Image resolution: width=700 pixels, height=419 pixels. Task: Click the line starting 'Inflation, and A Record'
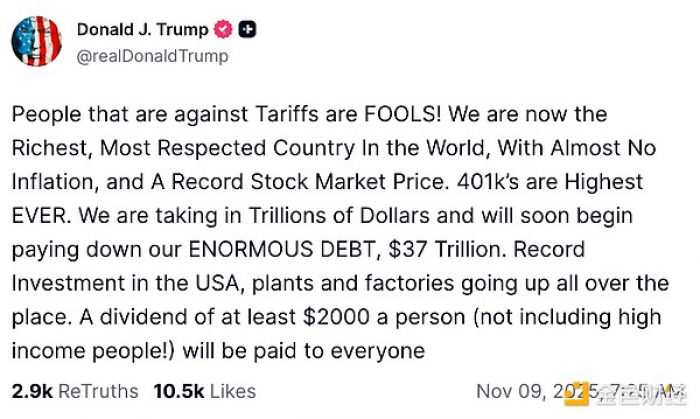point(329,182)
